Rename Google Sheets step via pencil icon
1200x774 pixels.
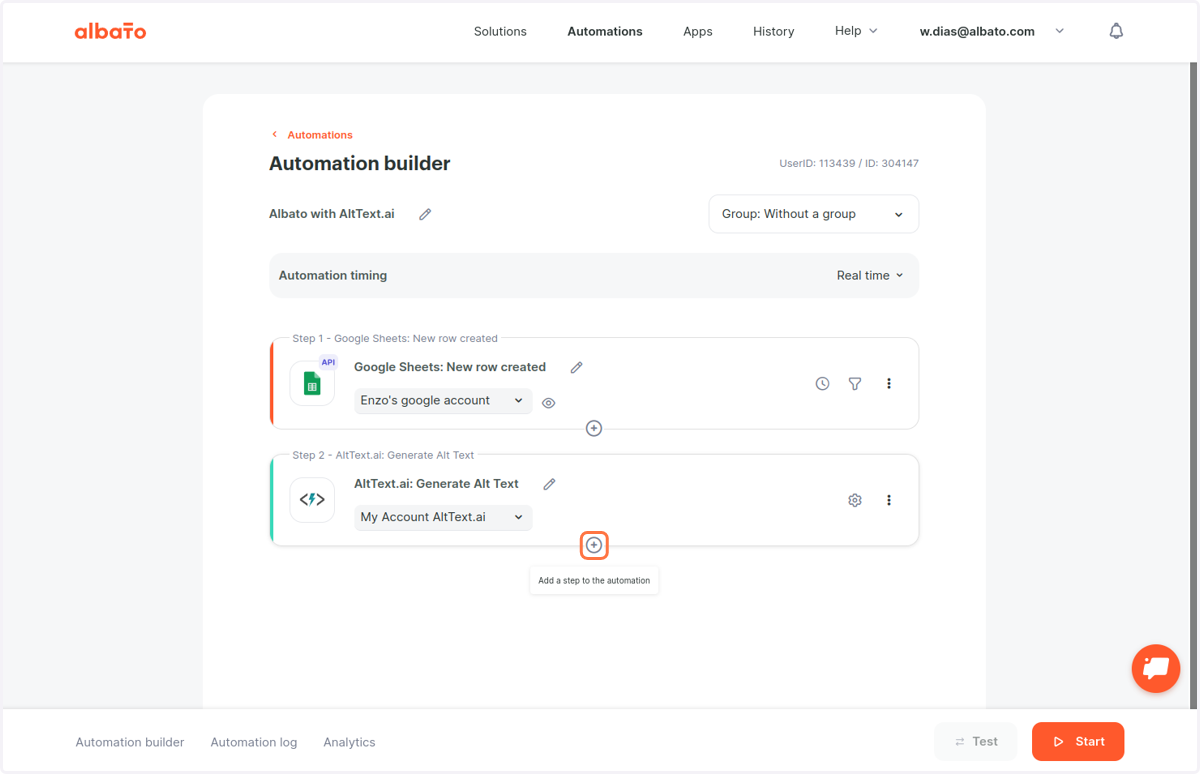[x=576, y=367]
